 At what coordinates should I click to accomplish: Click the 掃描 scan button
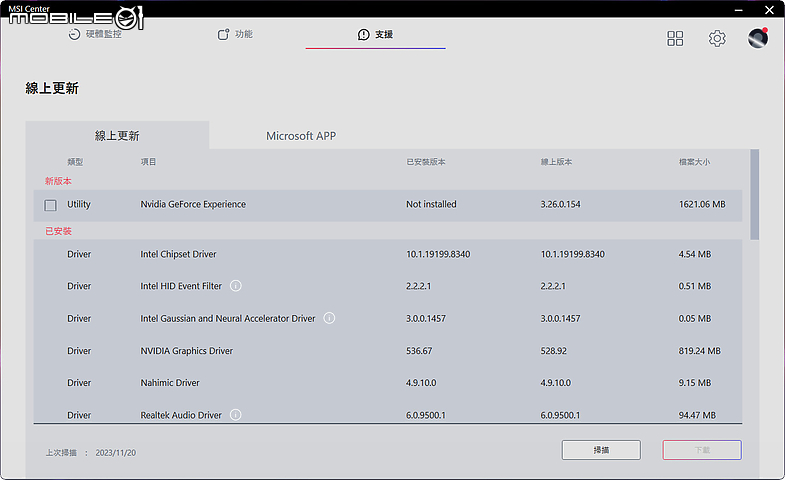coord(601,450)
